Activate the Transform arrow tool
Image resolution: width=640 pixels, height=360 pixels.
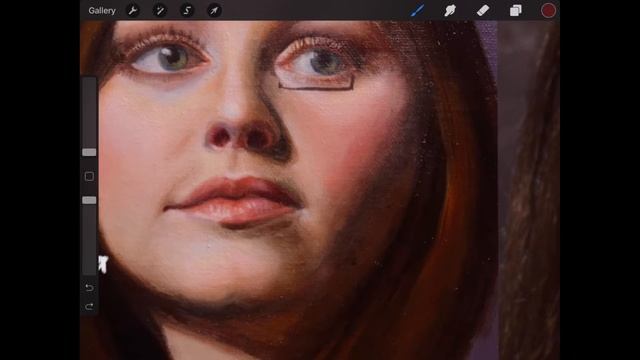tap(214, 11)
